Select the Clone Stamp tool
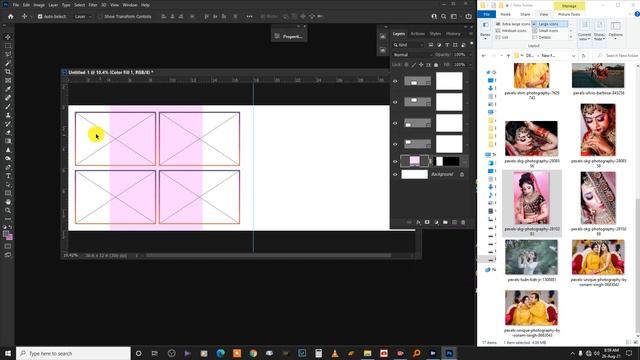The width and height of the screenshot is (640, 360). tap(8, 115)
